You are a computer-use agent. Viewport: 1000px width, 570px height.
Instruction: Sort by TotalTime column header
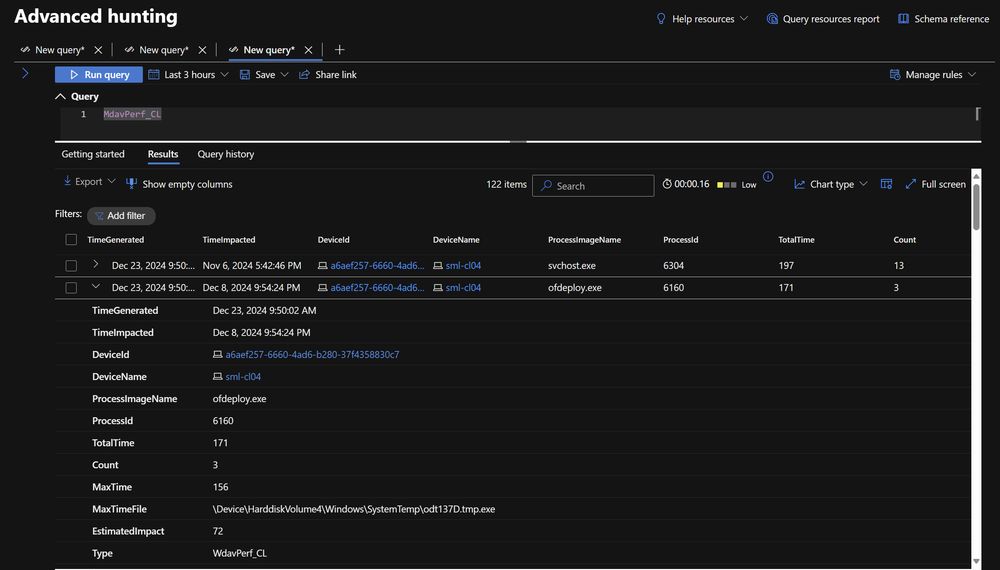click(796, 240)
